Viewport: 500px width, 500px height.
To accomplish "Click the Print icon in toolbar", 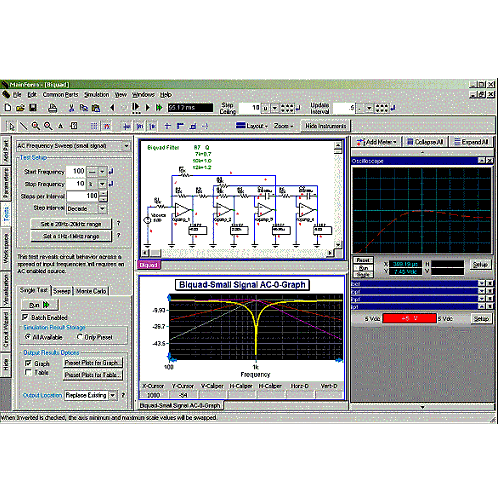I will 53,108.
